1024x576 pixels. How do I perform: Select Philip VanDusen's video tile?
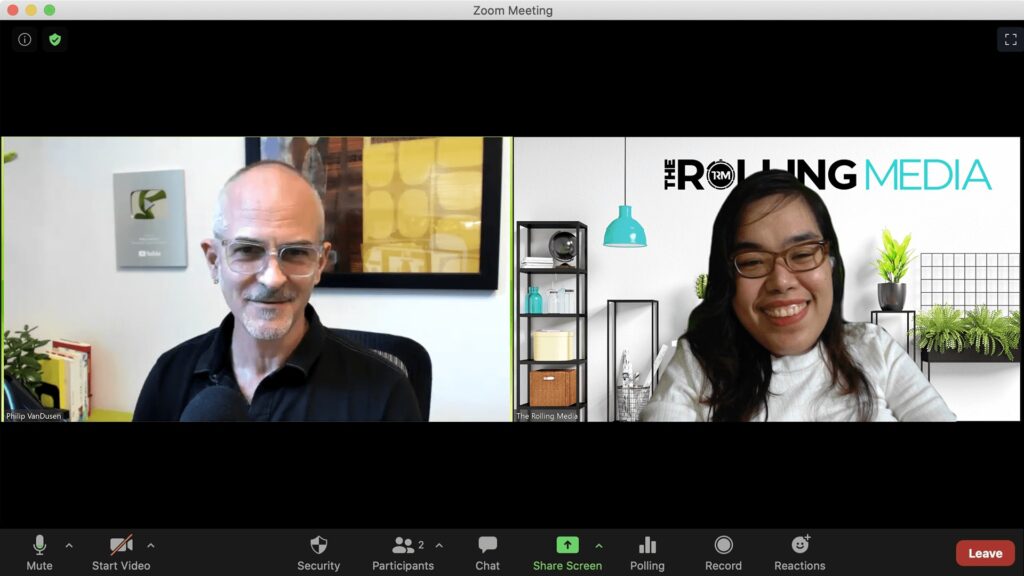pos(256,279)
